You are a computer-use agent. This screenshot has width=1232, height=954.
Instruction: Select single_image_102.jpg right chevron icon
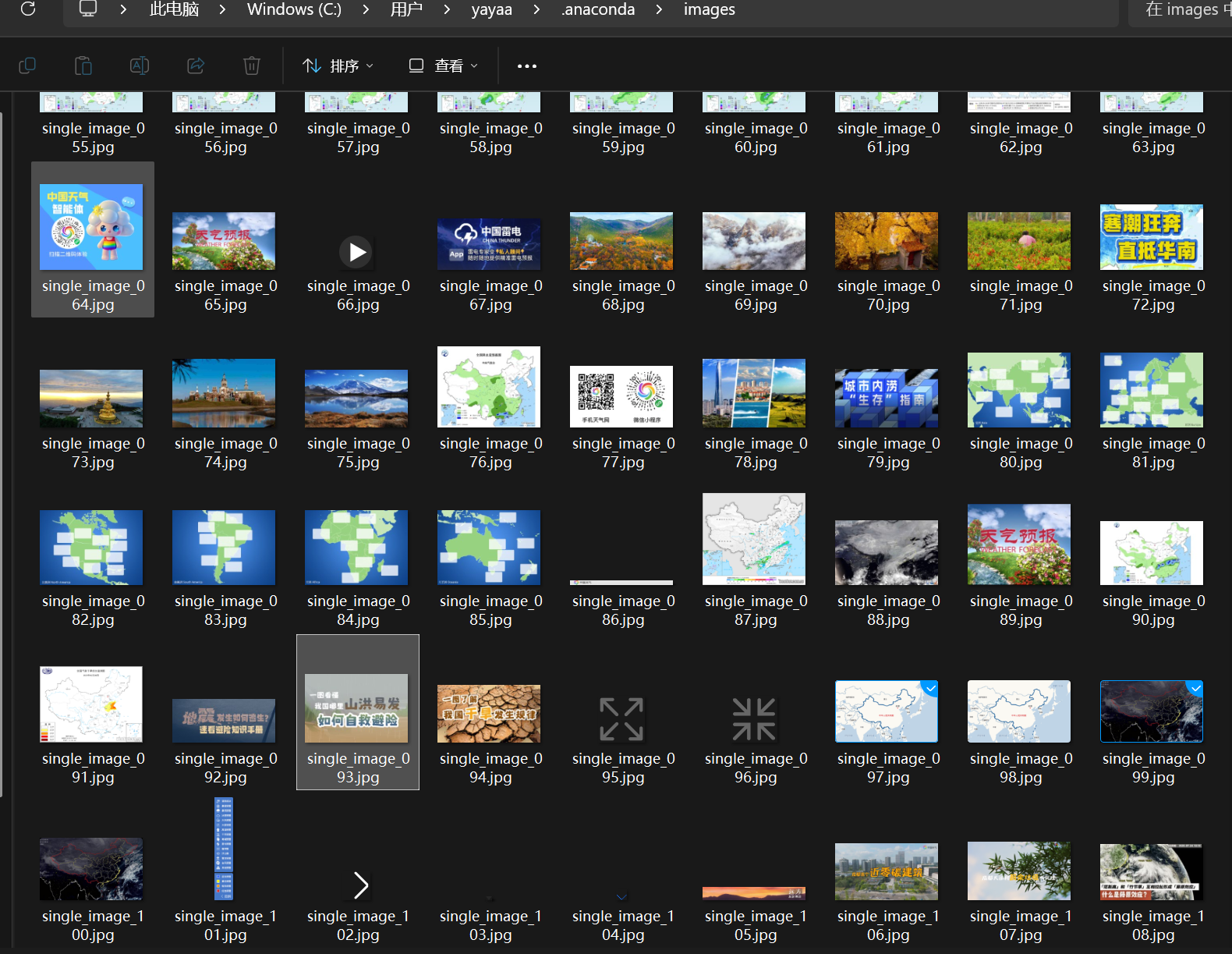point(360,885)
